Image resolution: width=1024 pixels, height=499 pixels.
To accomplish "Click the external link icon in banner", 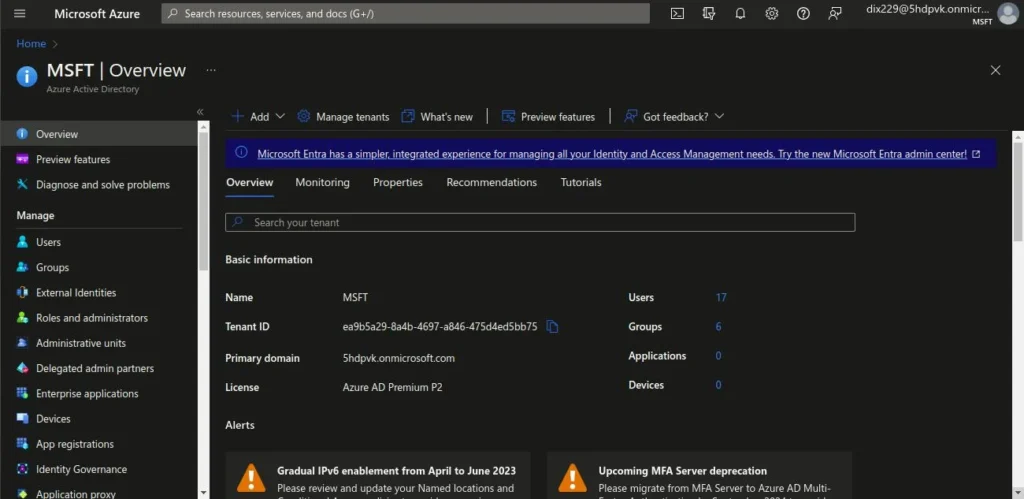I will coord(976,155).
